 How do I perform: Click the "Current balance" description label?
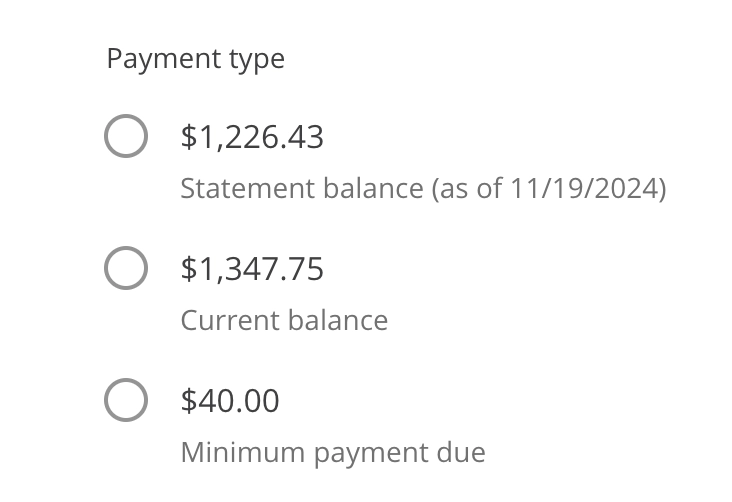tap(284, 321)
